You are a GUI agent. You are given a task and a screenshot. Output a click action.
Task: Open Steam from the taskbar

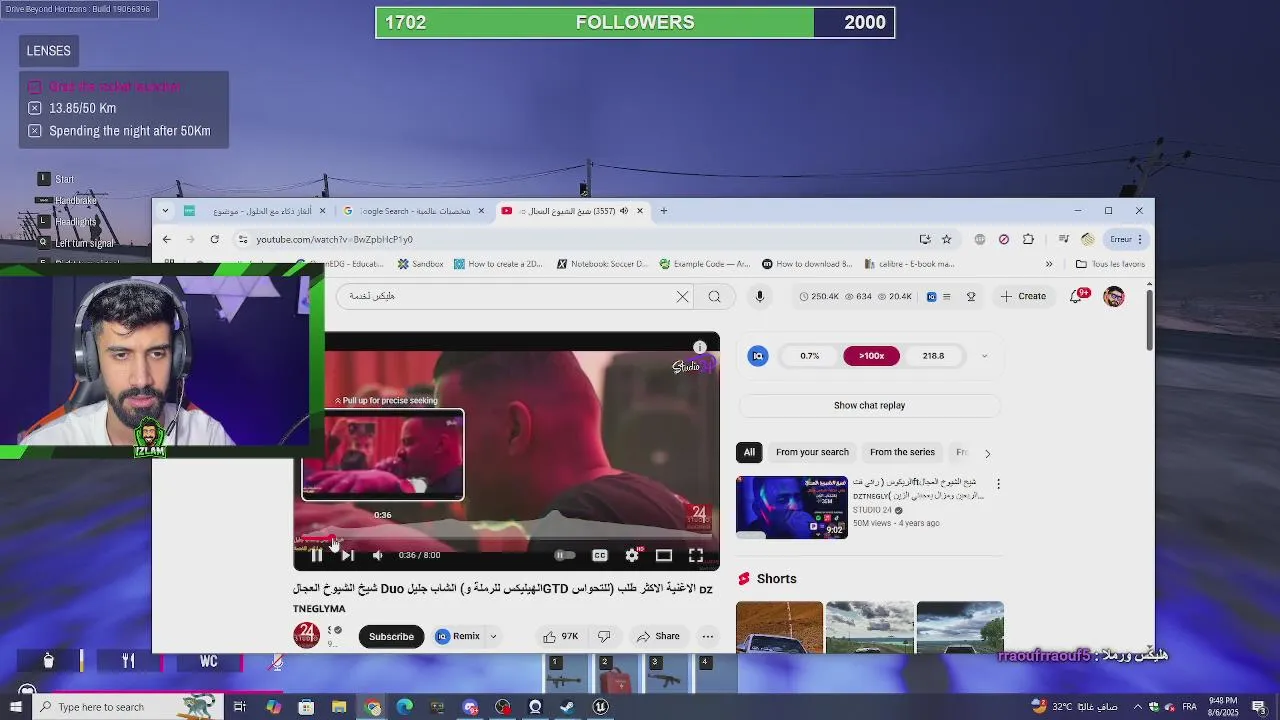click(x=567, y=707)
